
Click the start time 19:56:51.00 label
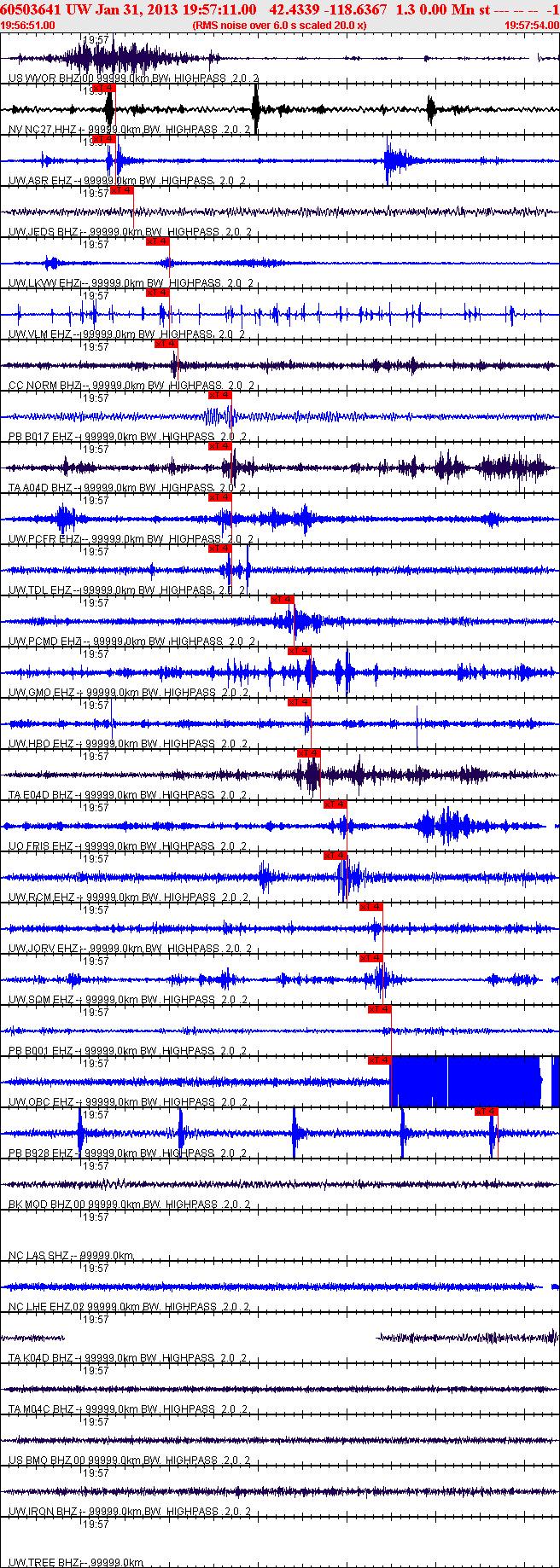coord(28,26)
